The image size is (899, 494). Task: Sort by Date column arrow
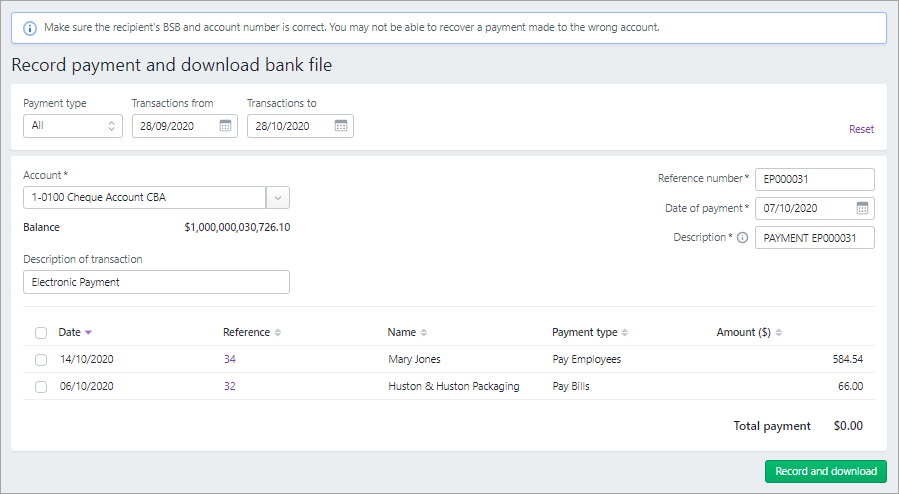(x=88, y=332)
